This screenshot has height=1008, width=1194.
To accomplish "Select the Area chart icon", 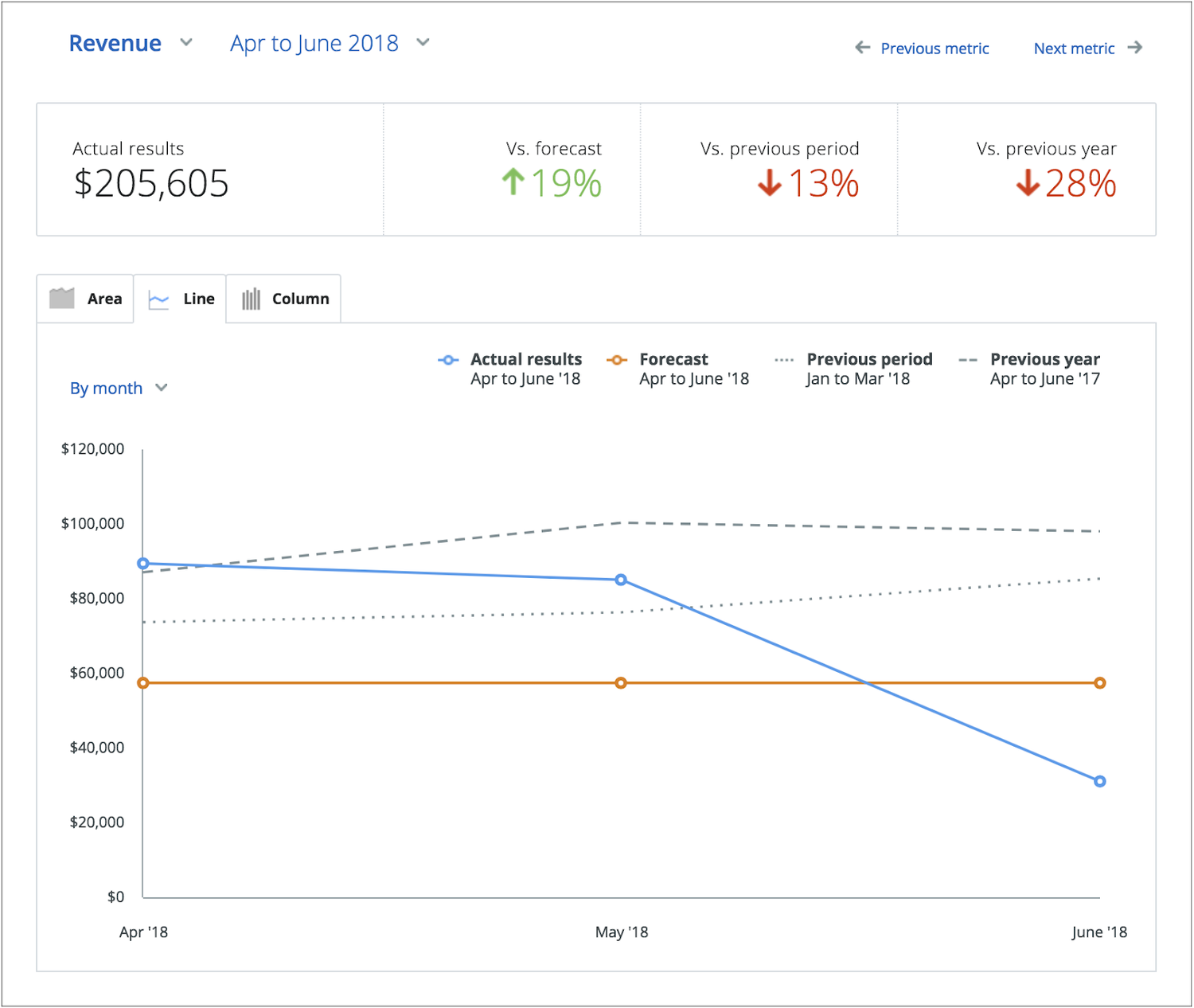I will point(62,298).
